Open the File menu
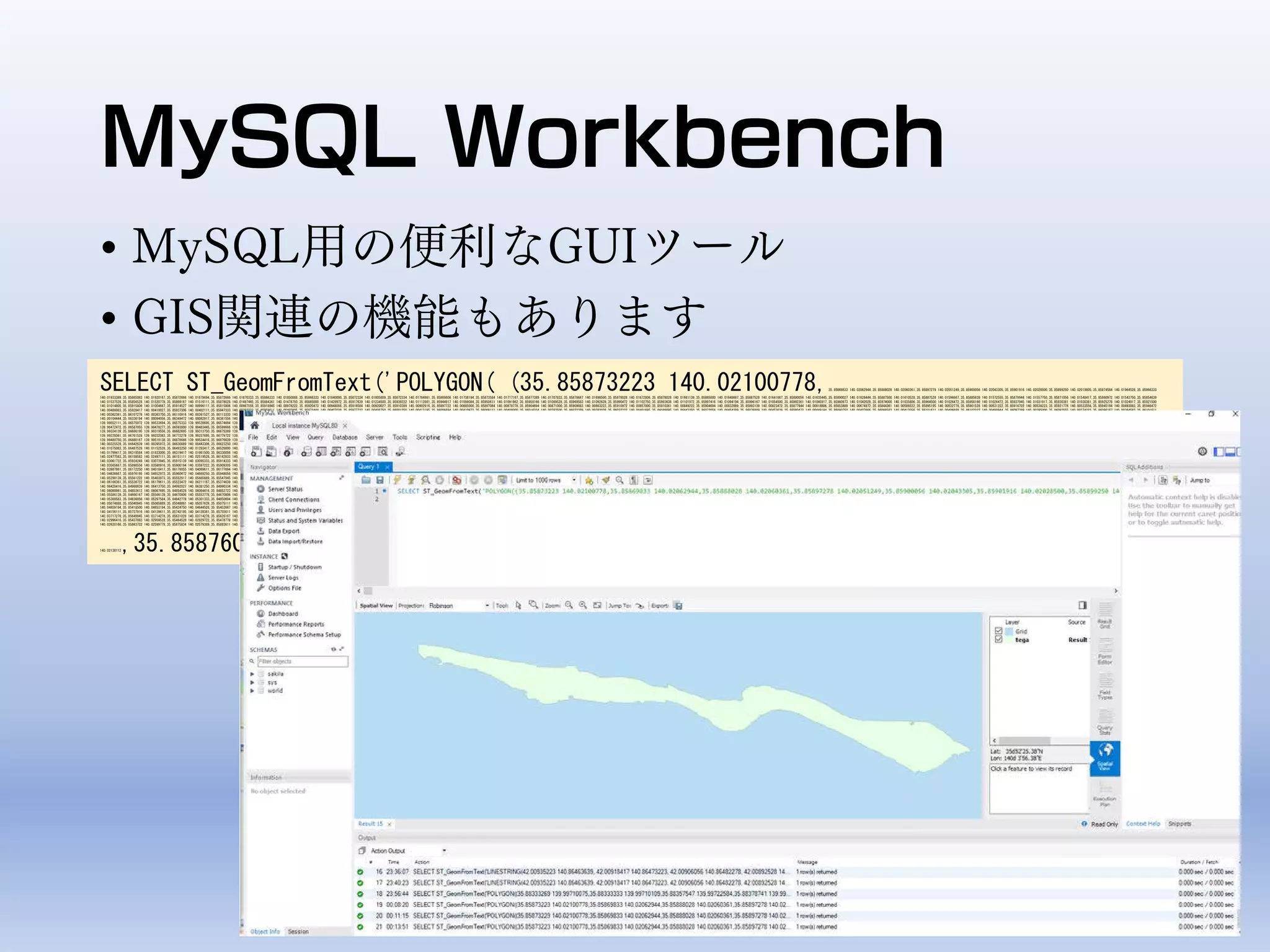 [253, 437]
